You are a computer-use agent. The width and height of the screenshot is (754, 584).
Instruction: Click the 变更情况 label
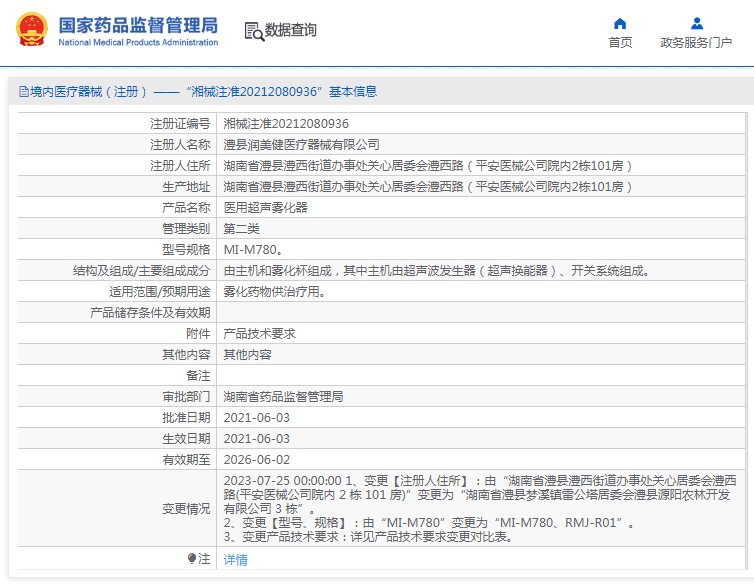click(186, 509)
